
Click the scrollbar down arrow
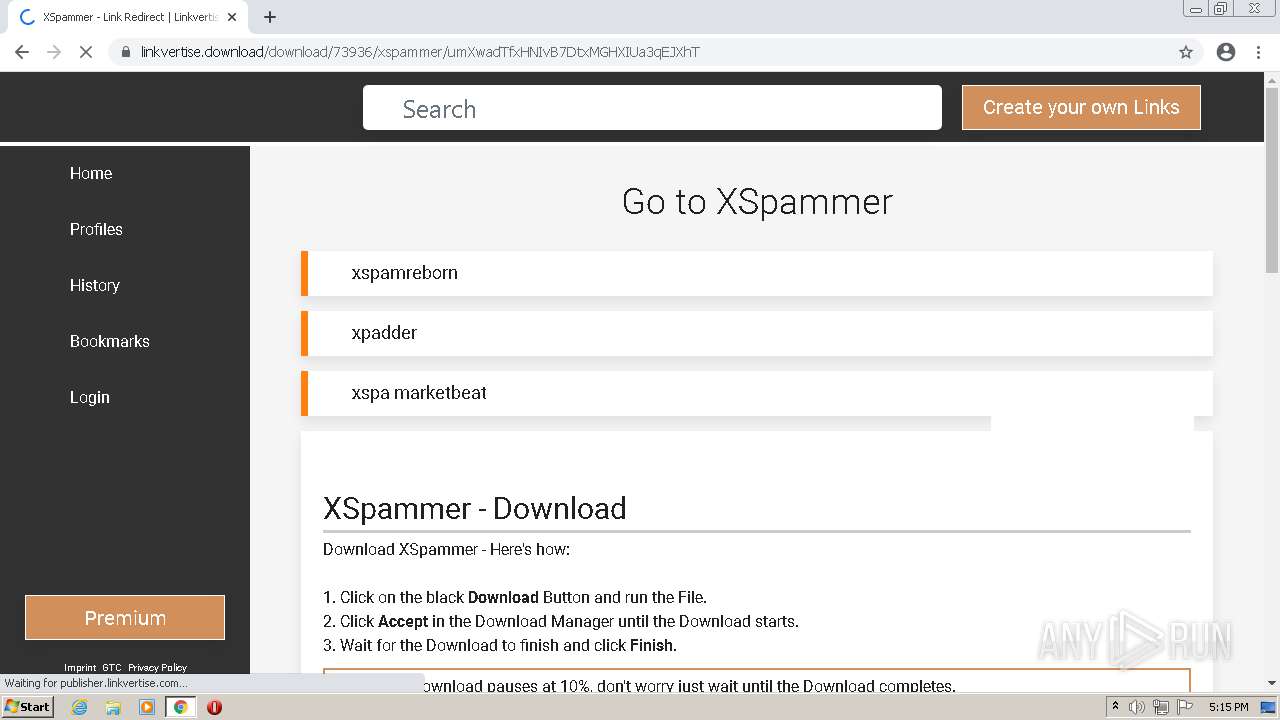[x=1272, y=683]
